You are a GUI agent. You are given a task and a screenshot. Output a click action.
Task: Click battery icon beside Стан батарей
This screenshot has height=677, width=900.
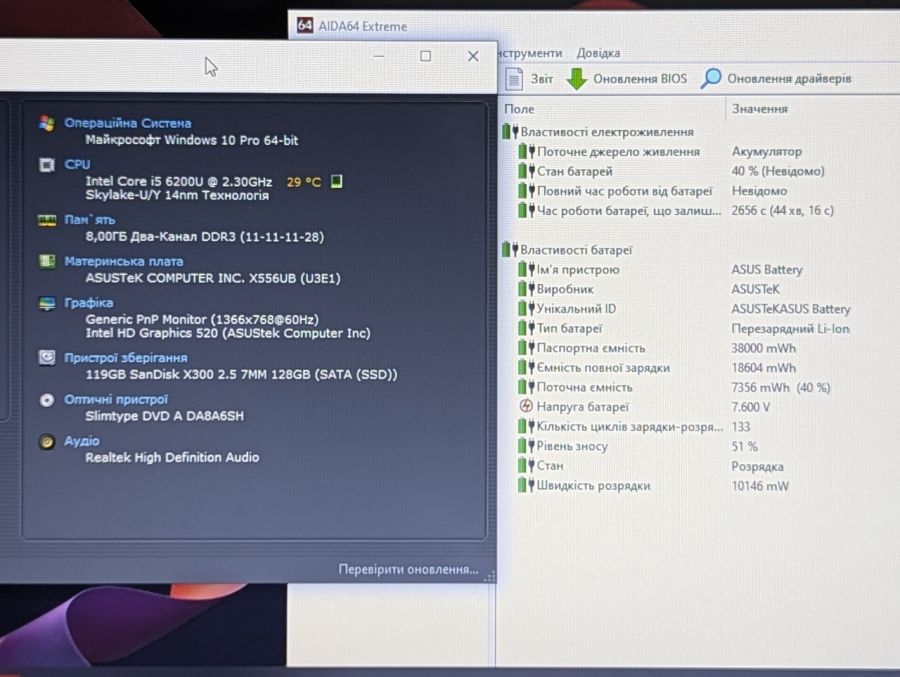click(526, 171)
